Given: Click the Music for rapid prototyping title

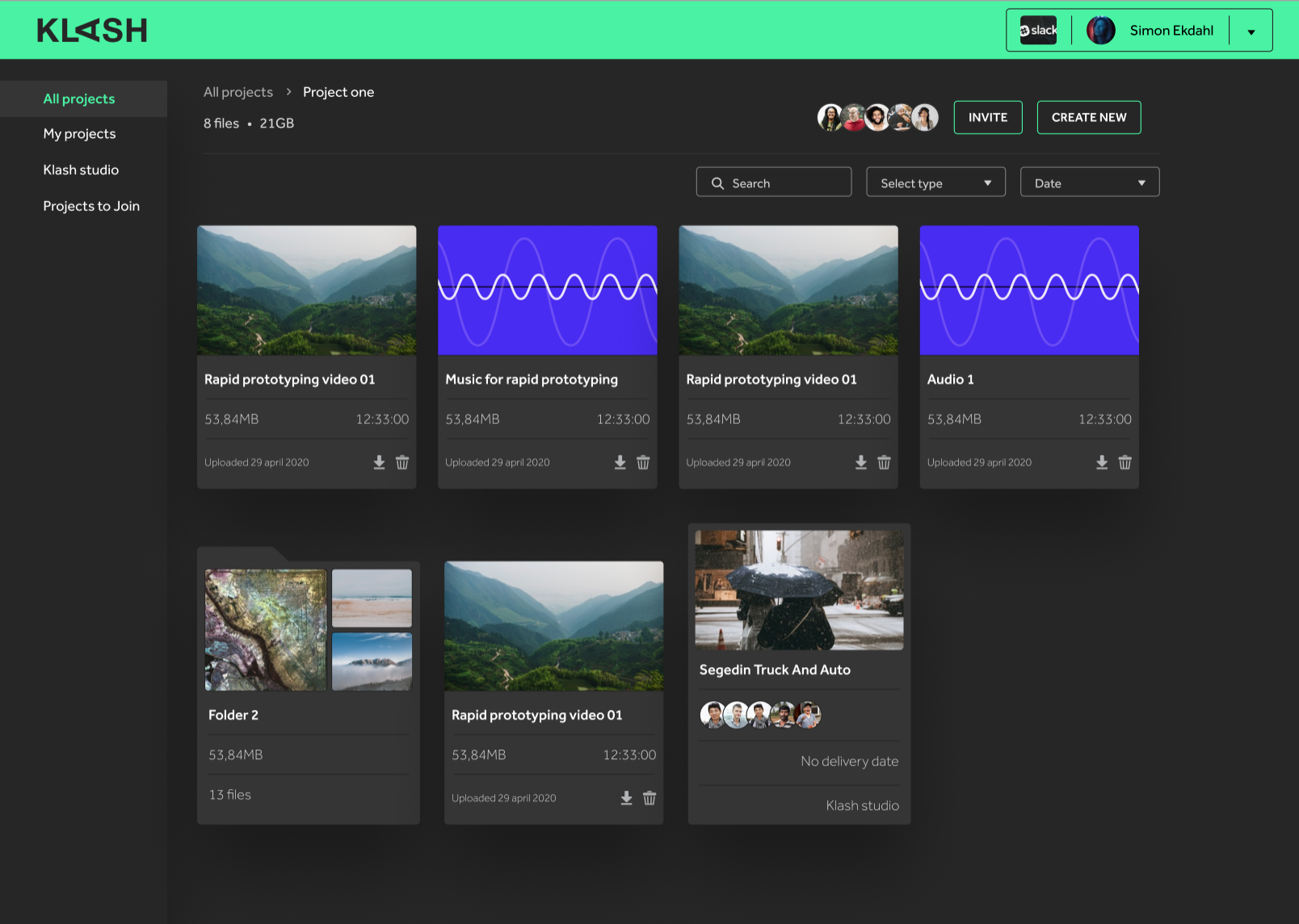Looking at the screenshot, I should pos(532,380).
